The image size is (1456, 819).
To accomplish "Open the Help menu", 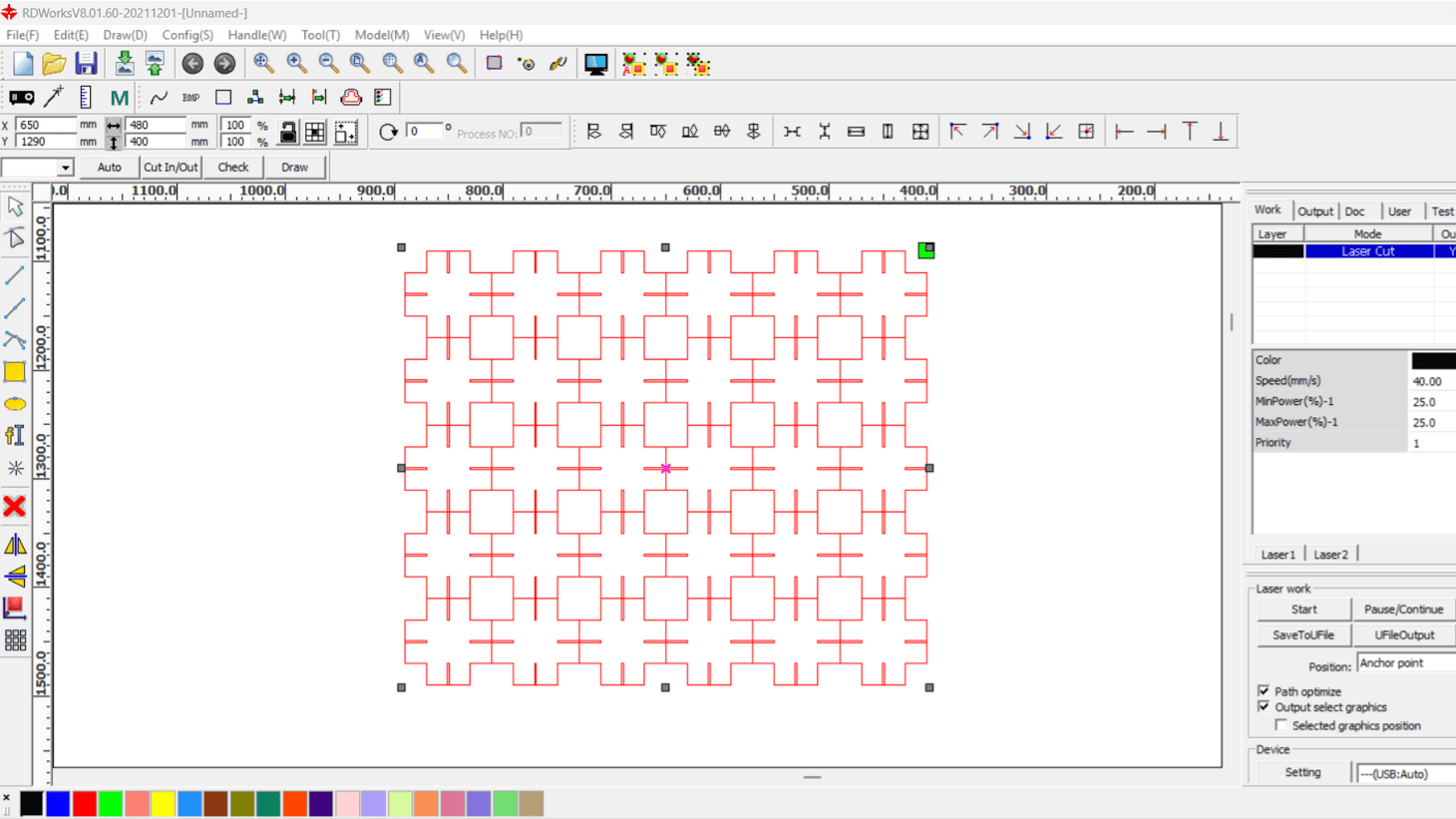I will pos(501,35).
